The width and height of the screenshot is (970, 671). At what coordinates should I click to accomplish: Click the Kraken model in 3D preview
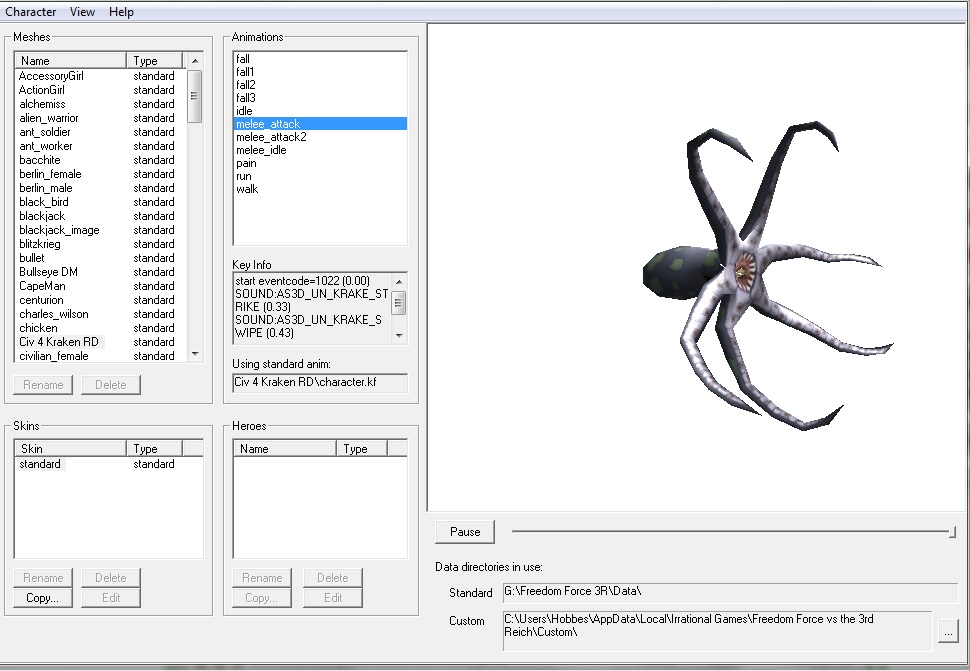pos(767,275)
